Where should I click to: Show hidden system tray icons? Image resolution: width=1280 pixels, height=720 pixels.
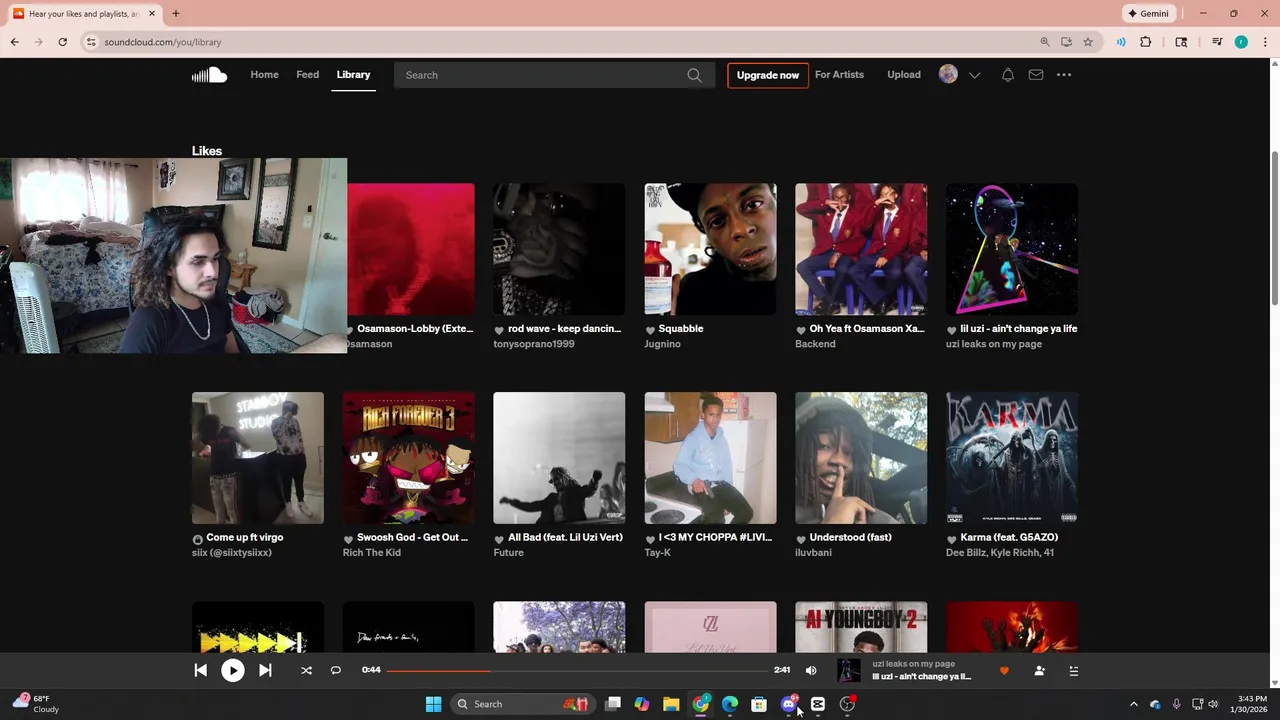coord(1133,704)
